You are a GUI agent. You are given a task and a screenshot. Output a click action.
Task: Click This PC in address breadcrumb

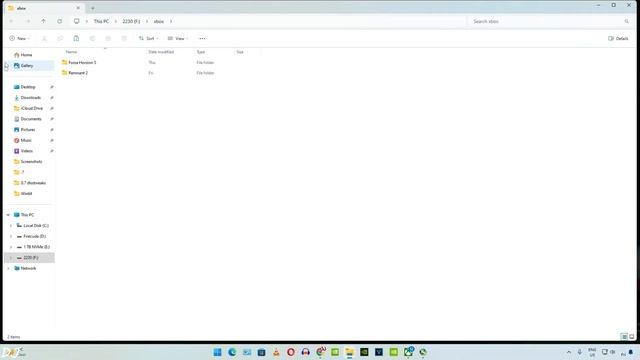101,21
